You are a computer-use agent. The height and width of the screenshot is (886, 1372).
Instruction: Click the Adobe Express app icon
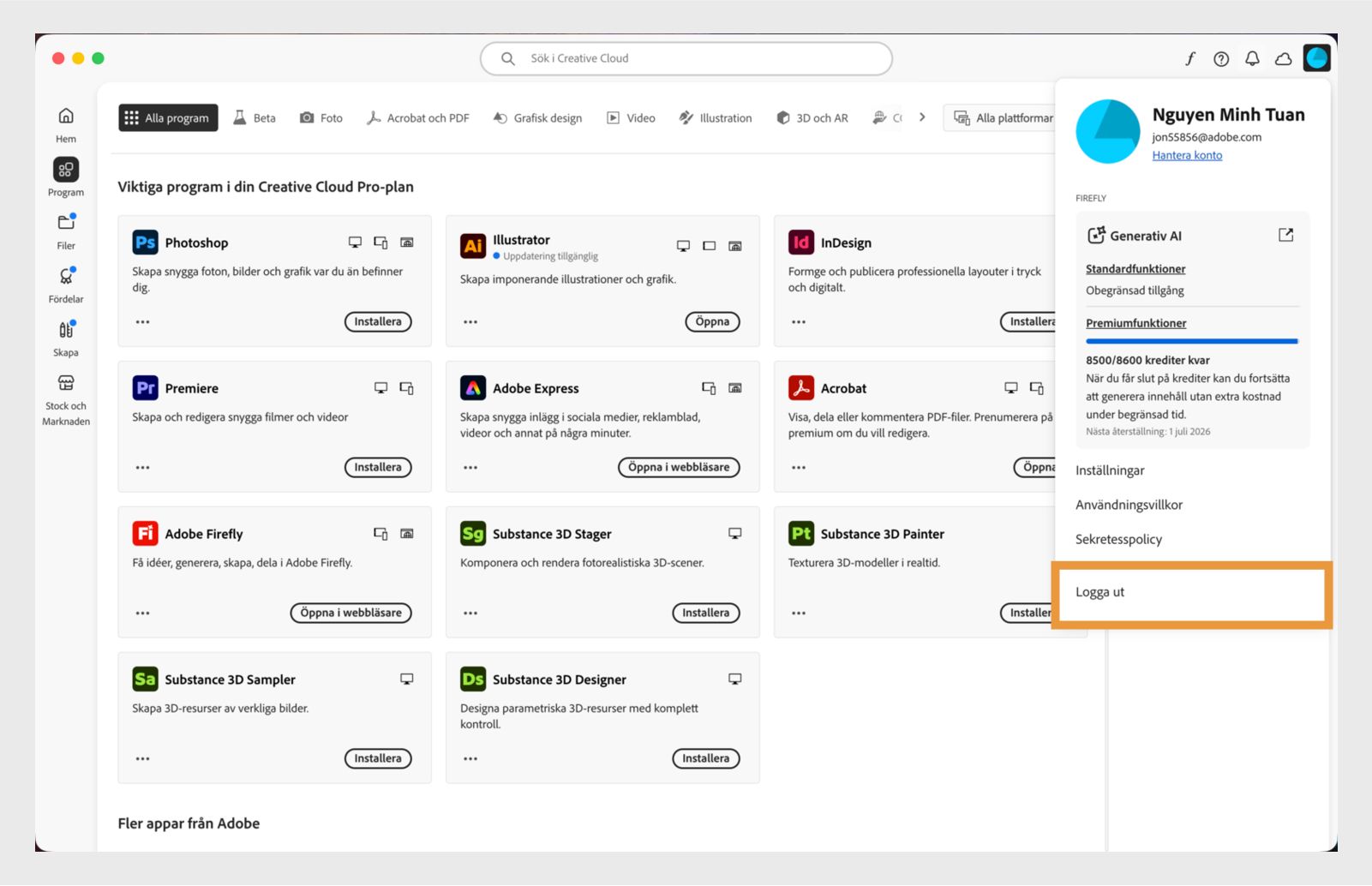(x=473, y=388)
